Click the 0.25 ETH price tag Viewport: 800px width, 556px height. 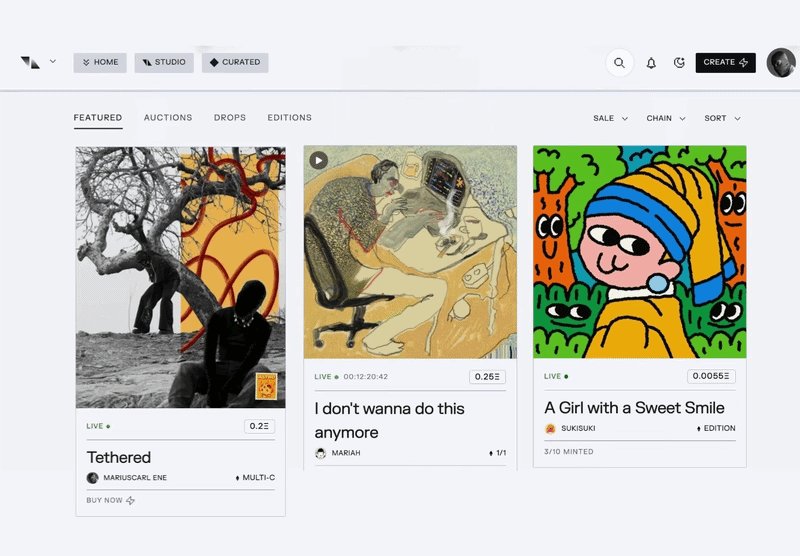point(487,377)
